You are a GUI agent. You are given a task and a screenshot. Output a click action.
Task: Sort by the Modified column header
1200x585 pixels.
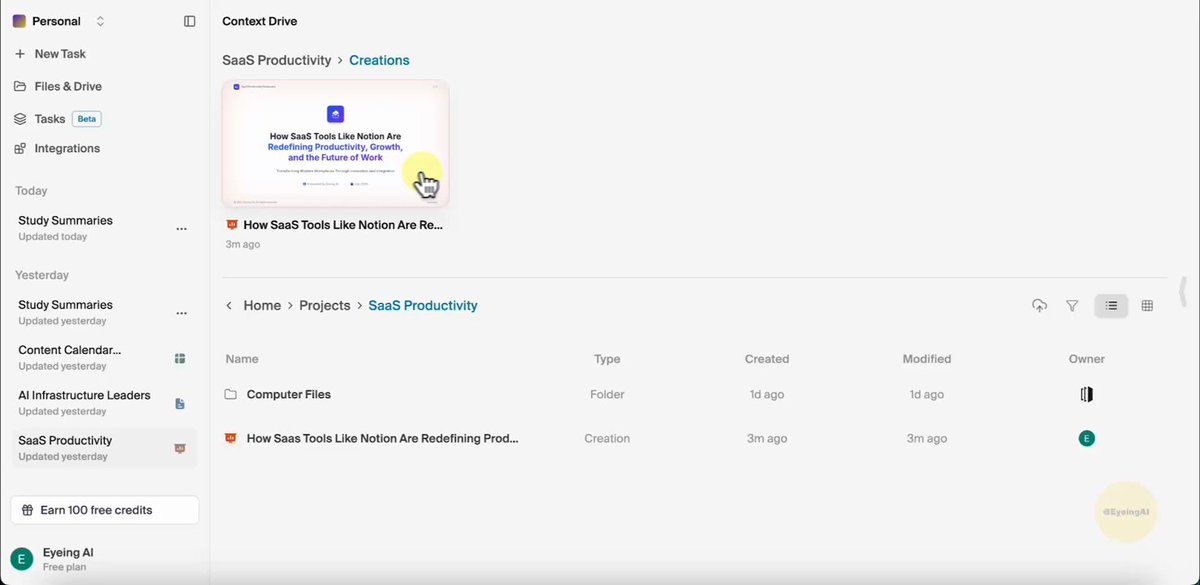click(x=927, y=359)
